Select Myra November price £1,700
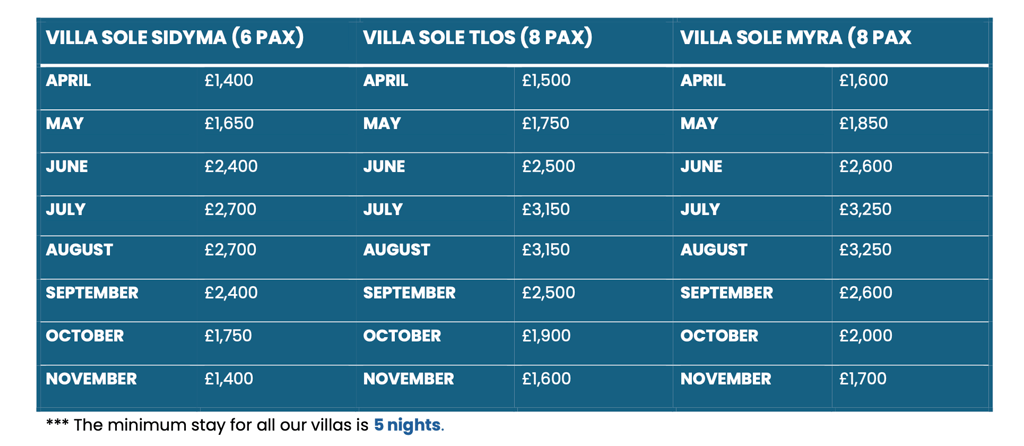This screenshot has height=446, width=1024. [863, 379]
